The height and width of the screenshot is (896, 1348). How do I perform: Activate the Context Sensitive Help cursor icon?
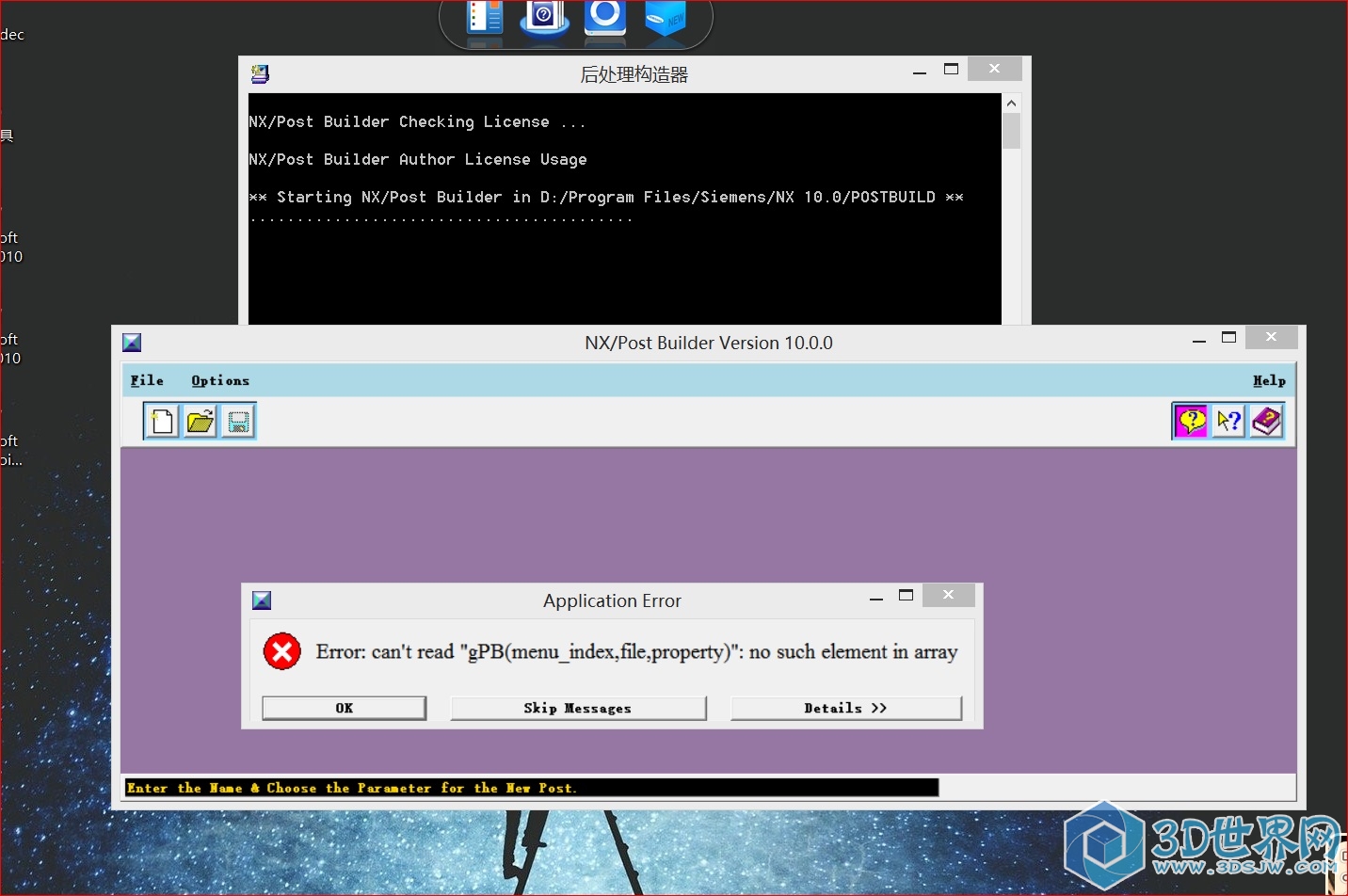(1228, 422)
